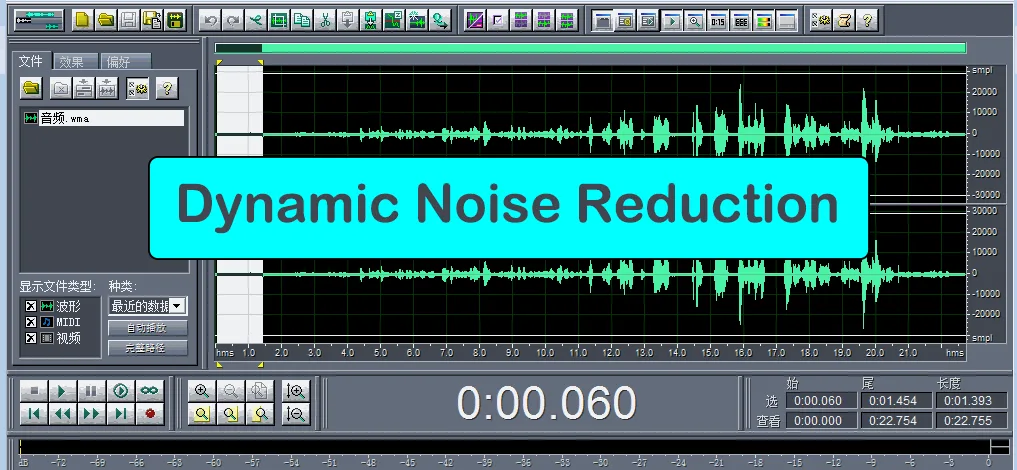Click the vertical zoom out icon
Image resolution: width=1017 pixels, height=470 pixels.
(296, 413)
